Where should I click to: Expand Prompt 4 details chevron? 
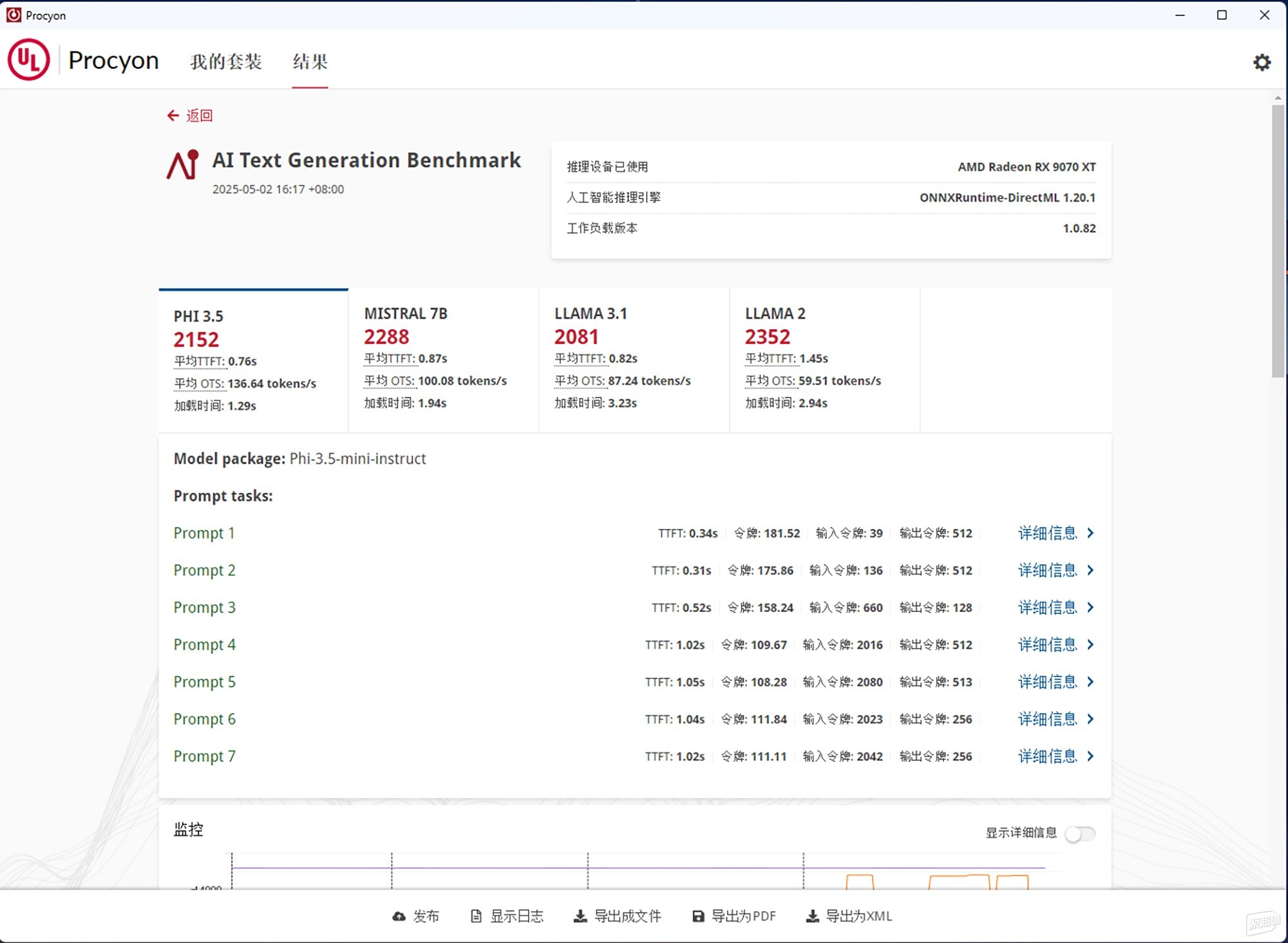(x=1090, y=645)
